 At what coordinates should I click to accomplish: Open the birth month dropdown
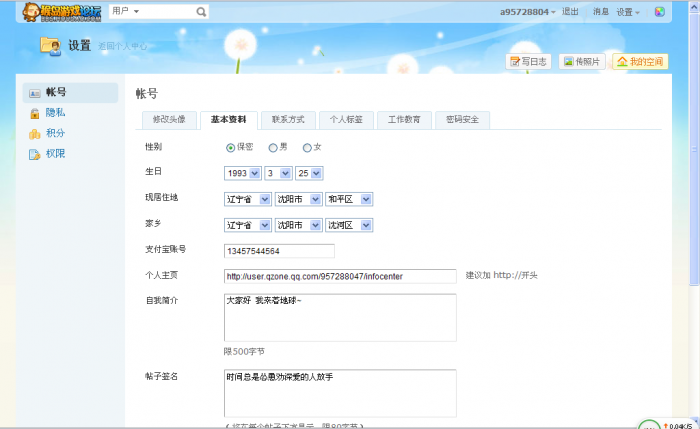pyautogui.click(x=279, y=173)
